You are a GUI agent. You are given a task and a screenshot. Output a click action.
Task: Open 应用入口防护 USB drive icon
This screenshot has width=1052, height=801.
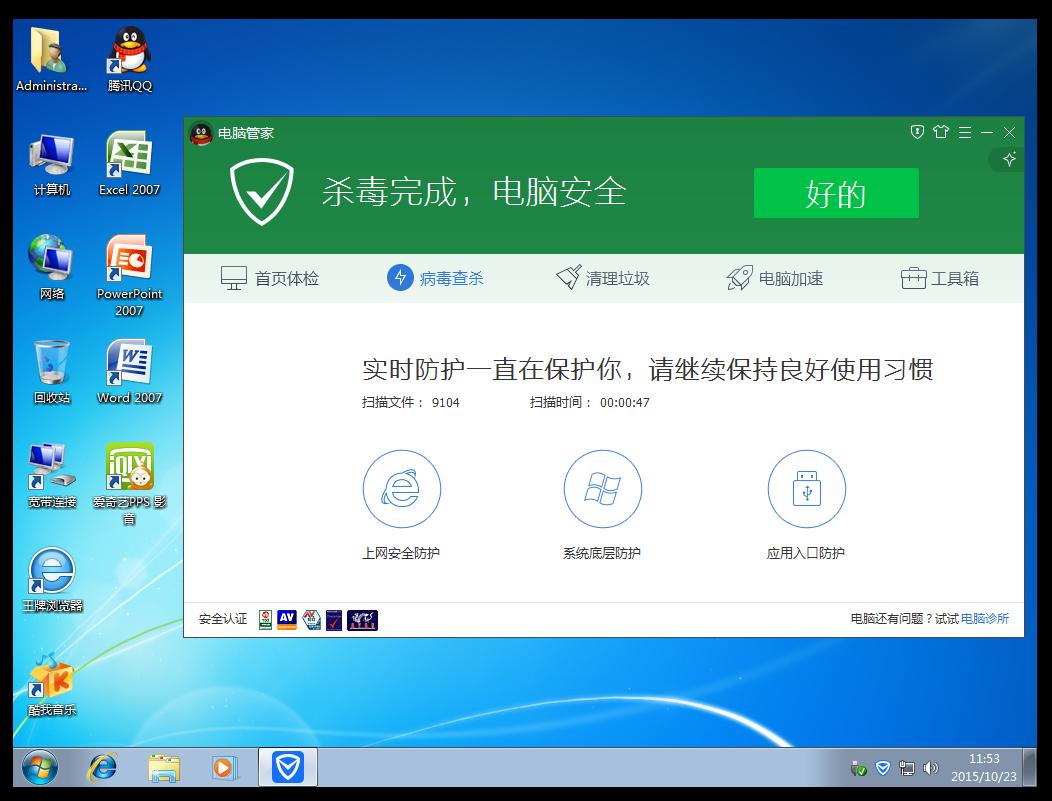806,488
